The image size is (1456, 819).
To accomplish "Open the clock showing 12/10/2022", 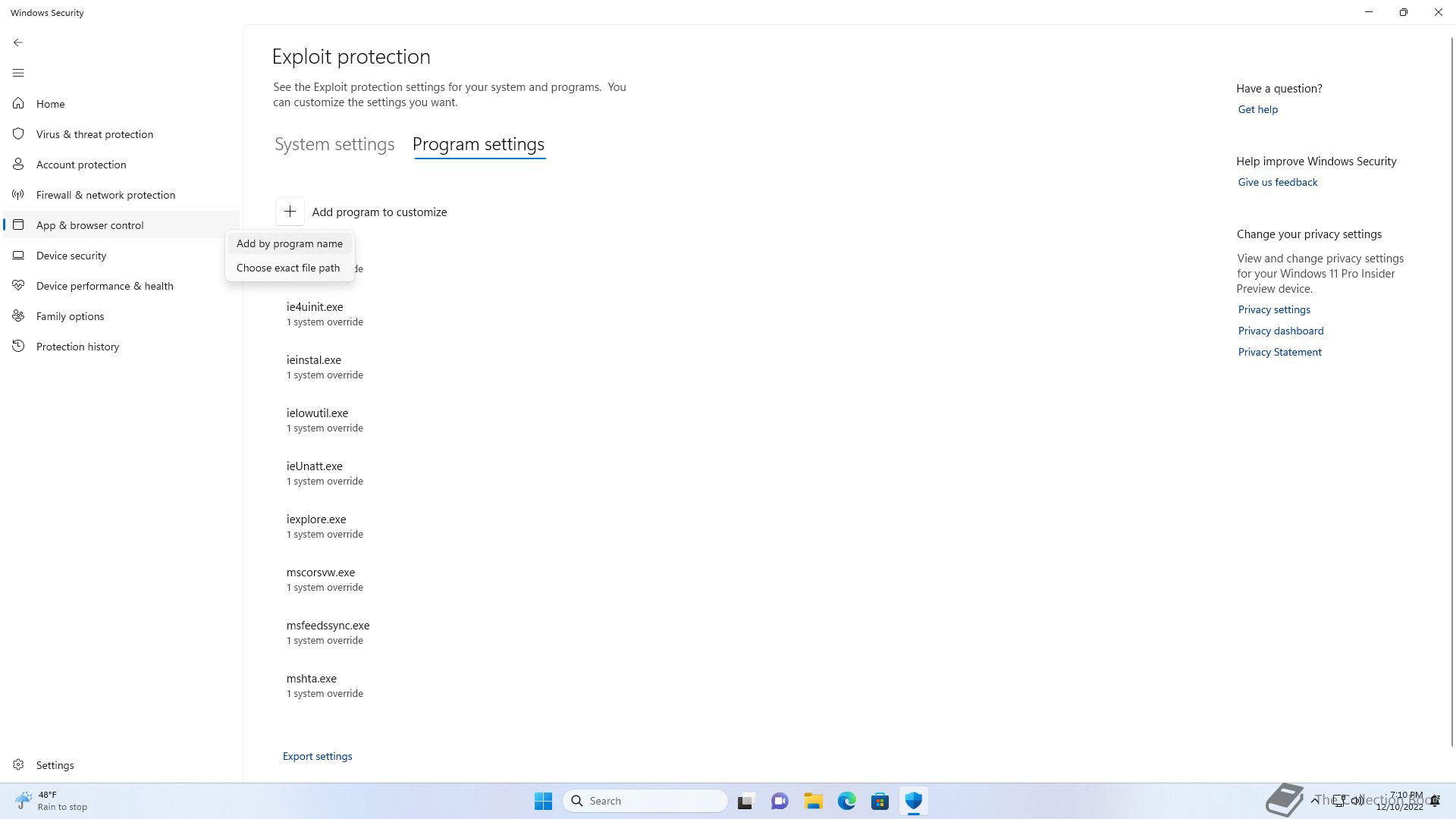I will [1401, 801].
